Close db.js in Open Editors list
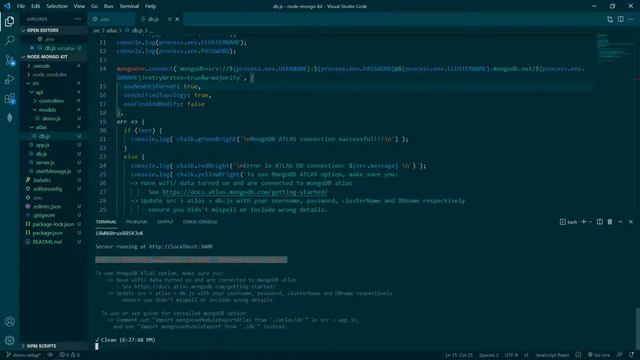 [x=32, y=48]
